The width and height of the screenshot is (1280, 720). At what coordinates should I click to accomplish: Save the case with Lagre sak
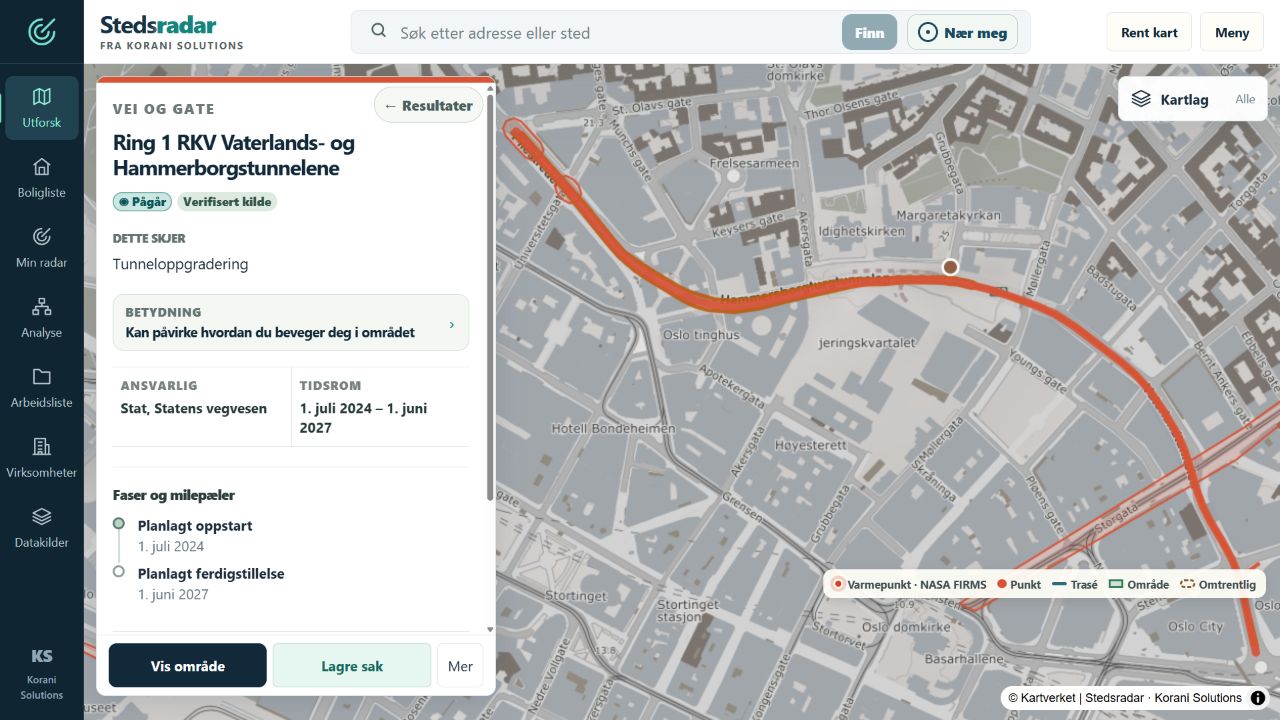(352, 666)
